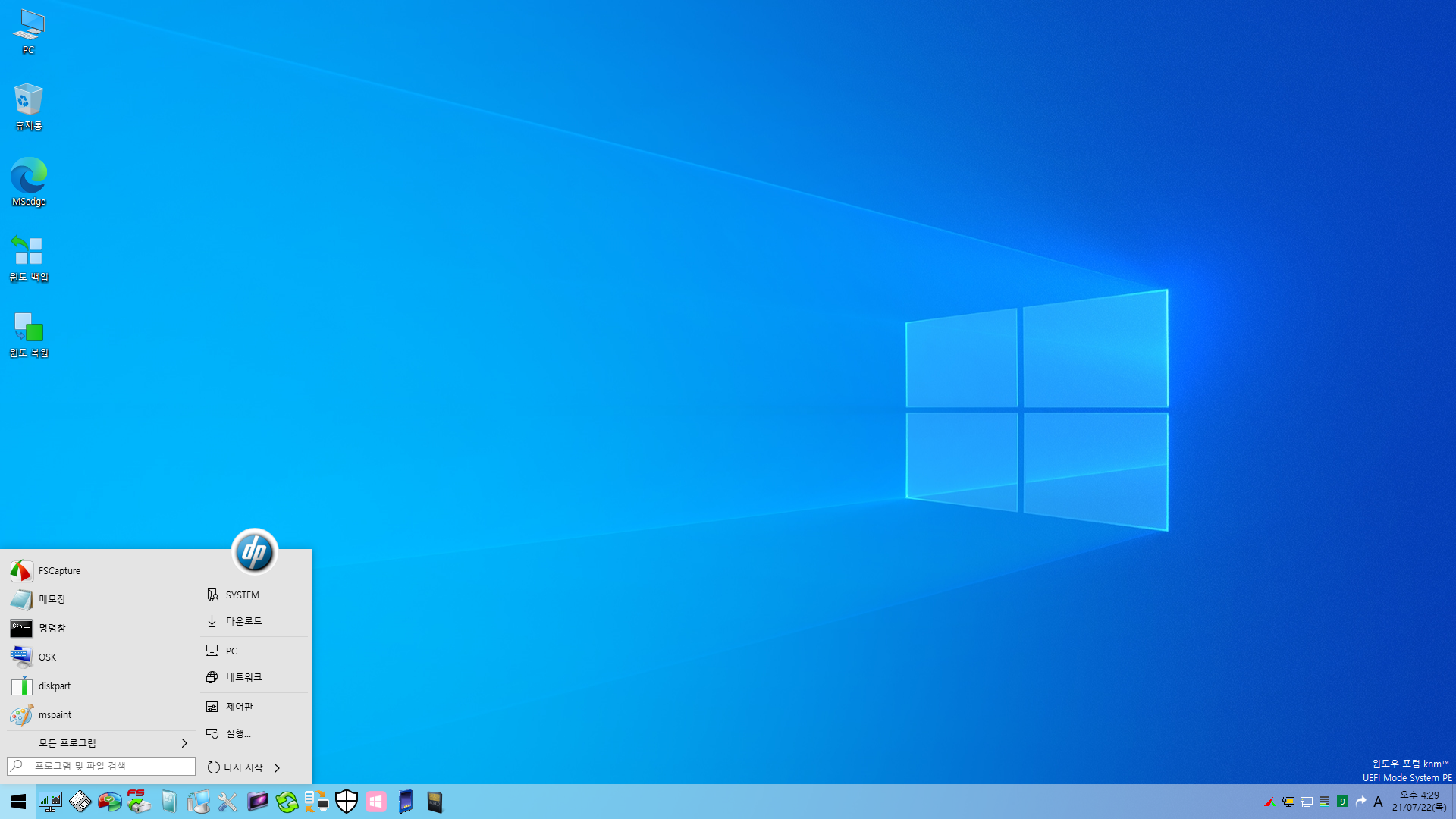
Task: Launch OSK from the Start menu
Action: (x=100, y=657)
